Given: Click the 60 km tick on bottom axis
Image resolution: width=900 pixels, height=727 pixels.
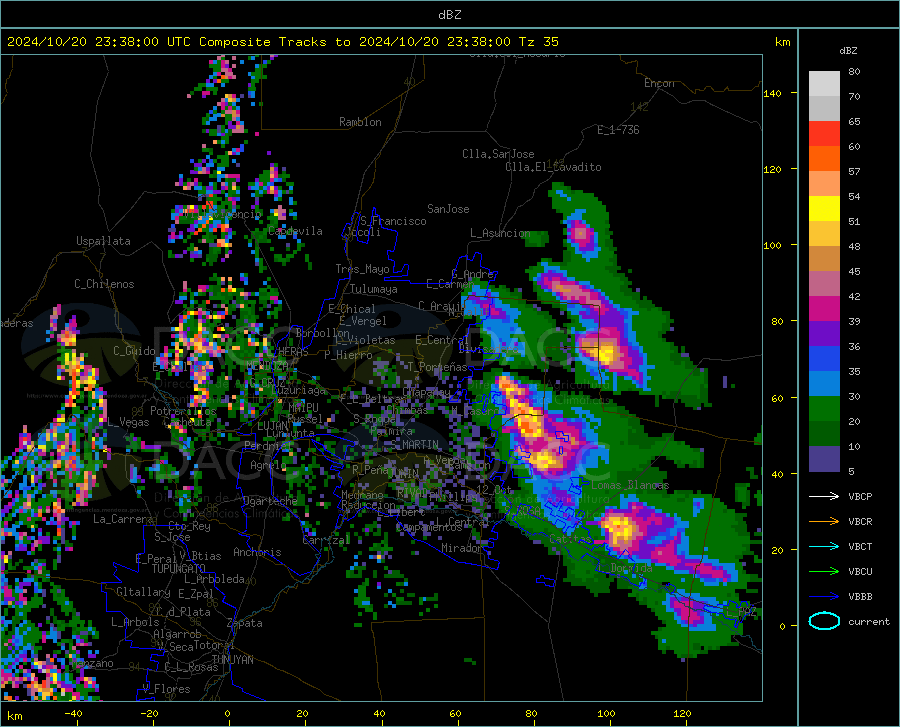Looking at the screenshot, I should point(455,714).
